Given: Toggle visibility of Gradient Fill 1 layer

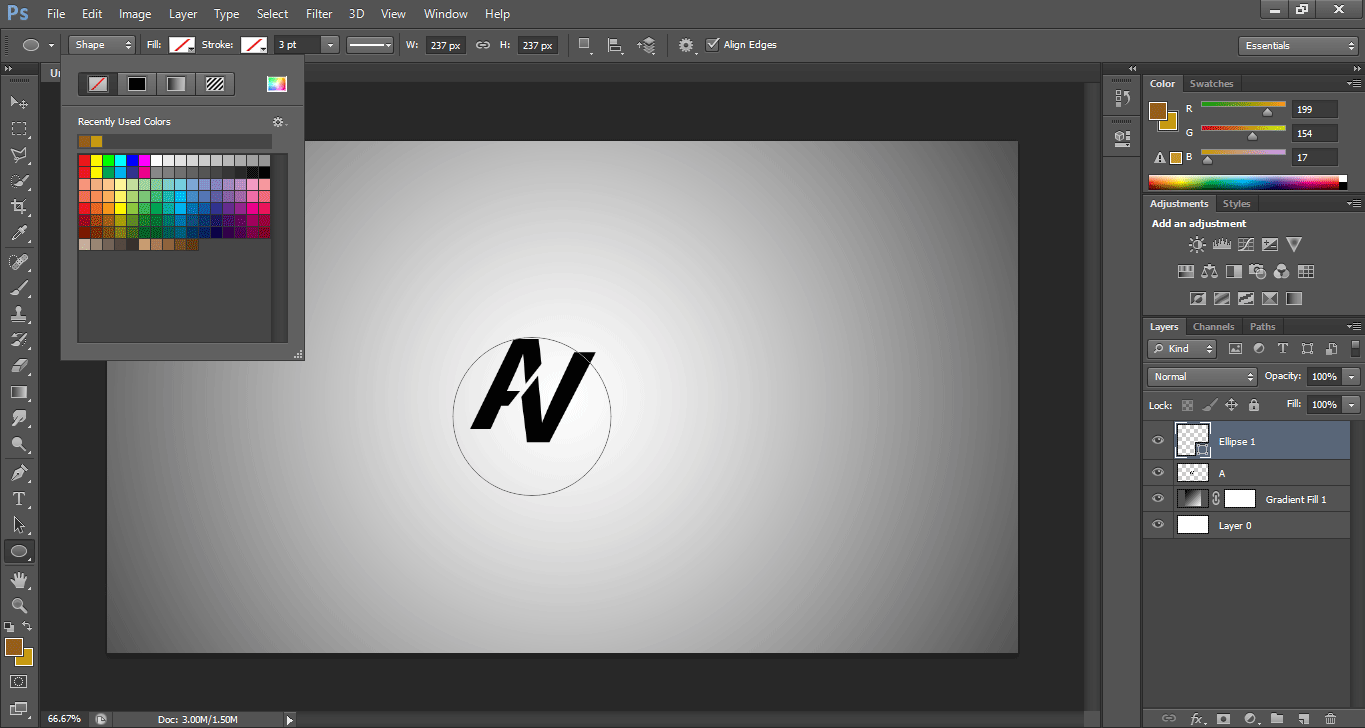Looking at the screenshot, I should click(x=1158, y=498).
